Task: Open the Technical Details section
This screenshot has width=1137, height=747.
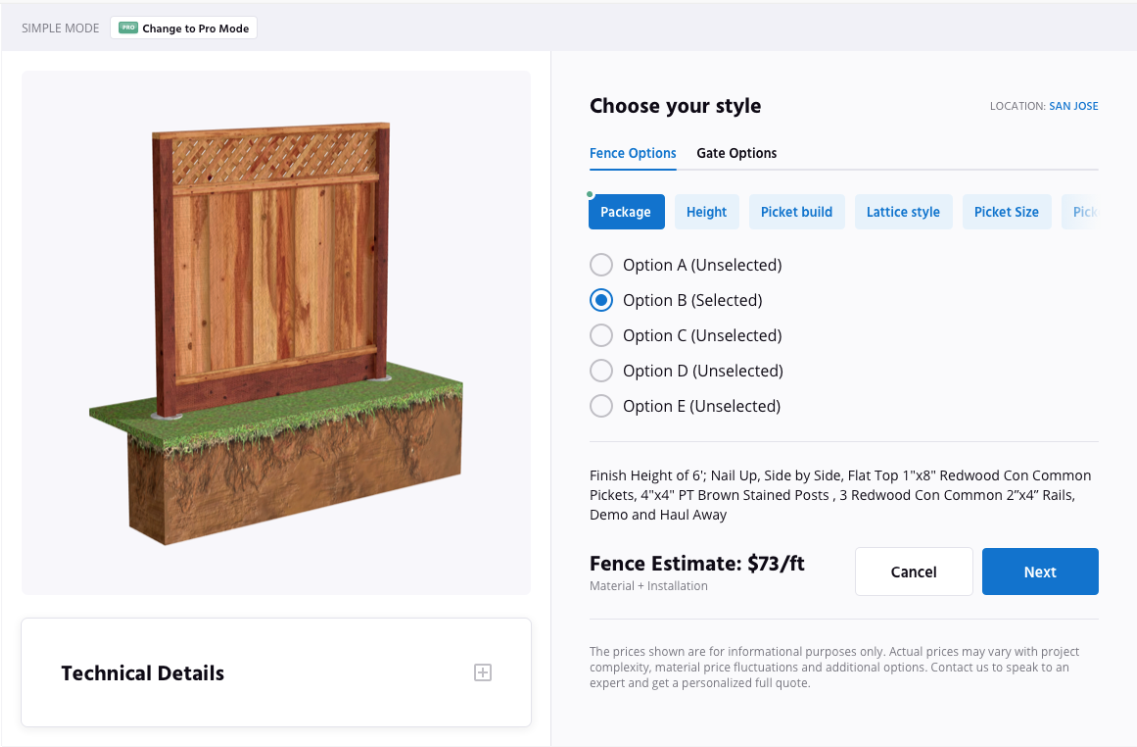Action: 143,673
